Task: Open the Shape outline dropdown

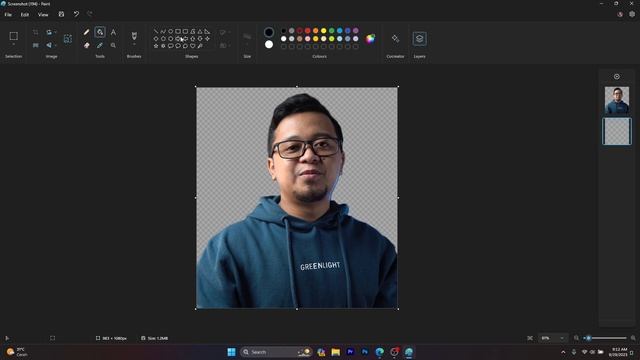Action: tap(224, 32)
